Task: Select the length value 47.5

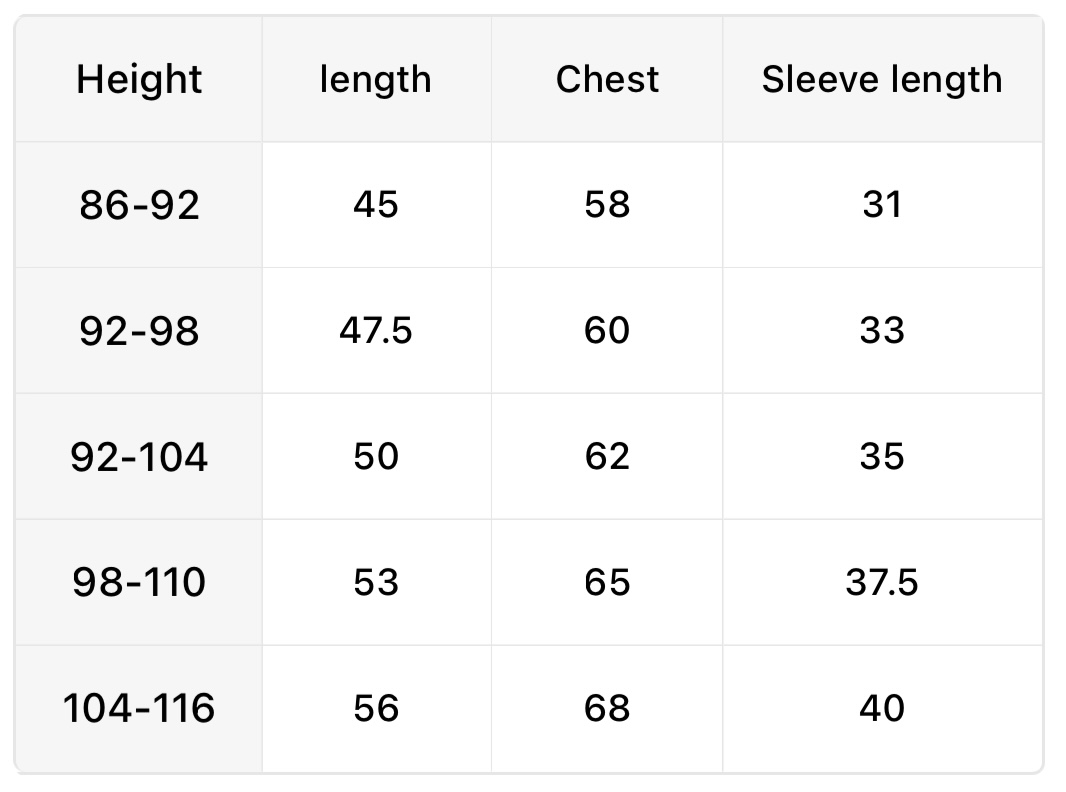Action: click(x=376, y=331)
